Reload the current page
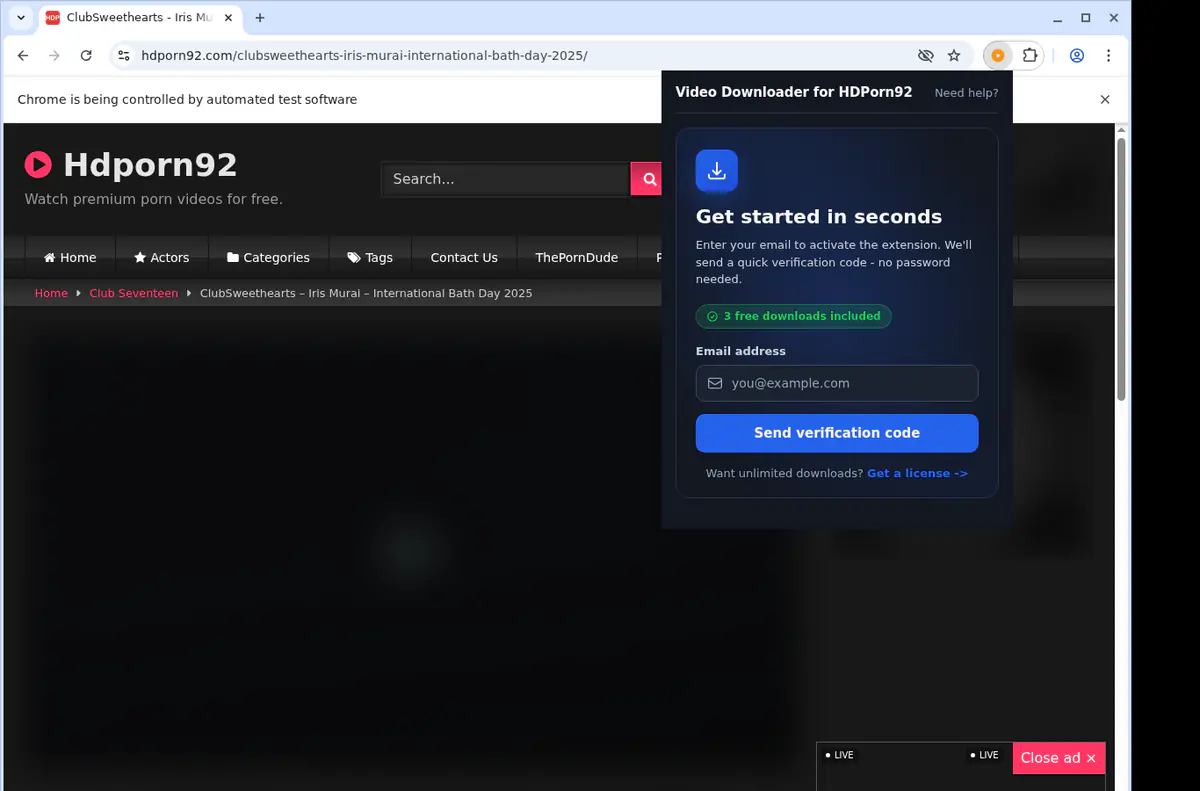1200x791 pixels. [86, 56]
